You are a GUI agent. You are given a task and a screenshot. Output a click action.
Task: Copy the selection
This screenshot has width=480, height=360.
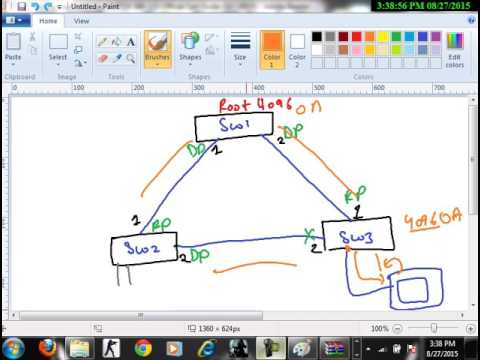click(33, 50)
